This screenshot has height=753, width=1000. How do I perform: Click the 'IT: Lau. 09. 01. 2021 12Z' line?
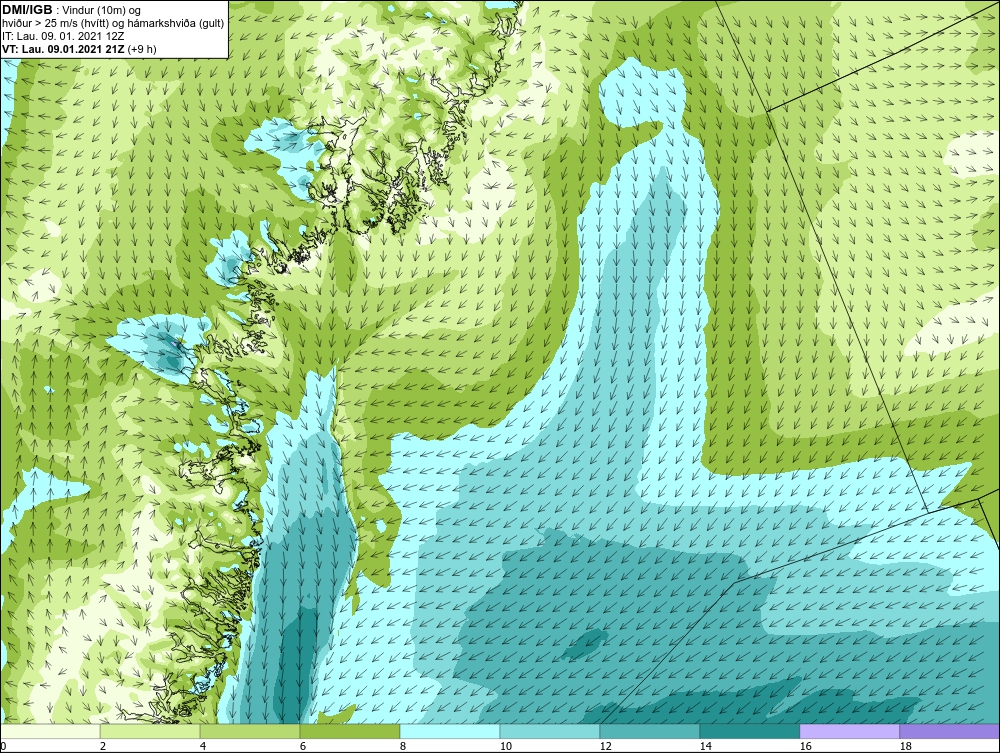pyautogui.click(x=63, y=36)
